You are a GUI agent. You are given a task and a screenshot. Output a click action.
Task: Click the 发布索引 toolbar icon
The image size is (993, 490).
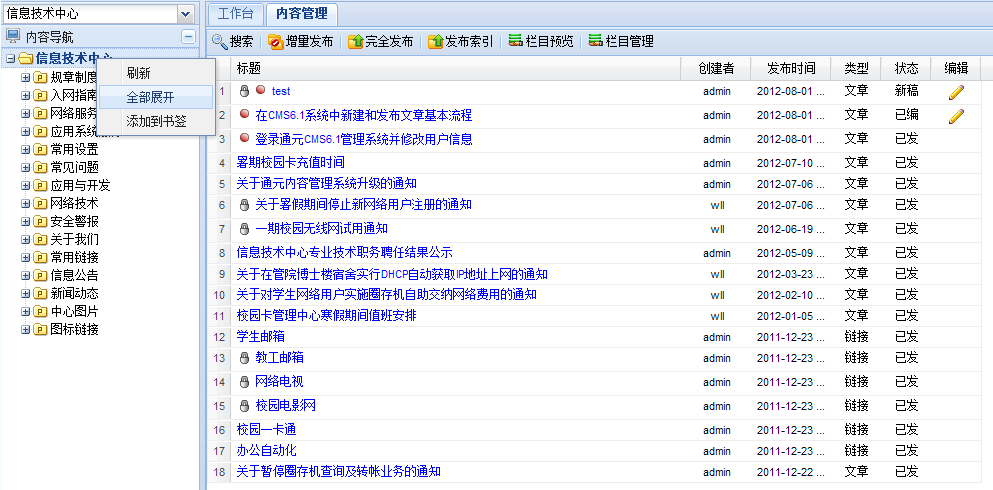435,42
